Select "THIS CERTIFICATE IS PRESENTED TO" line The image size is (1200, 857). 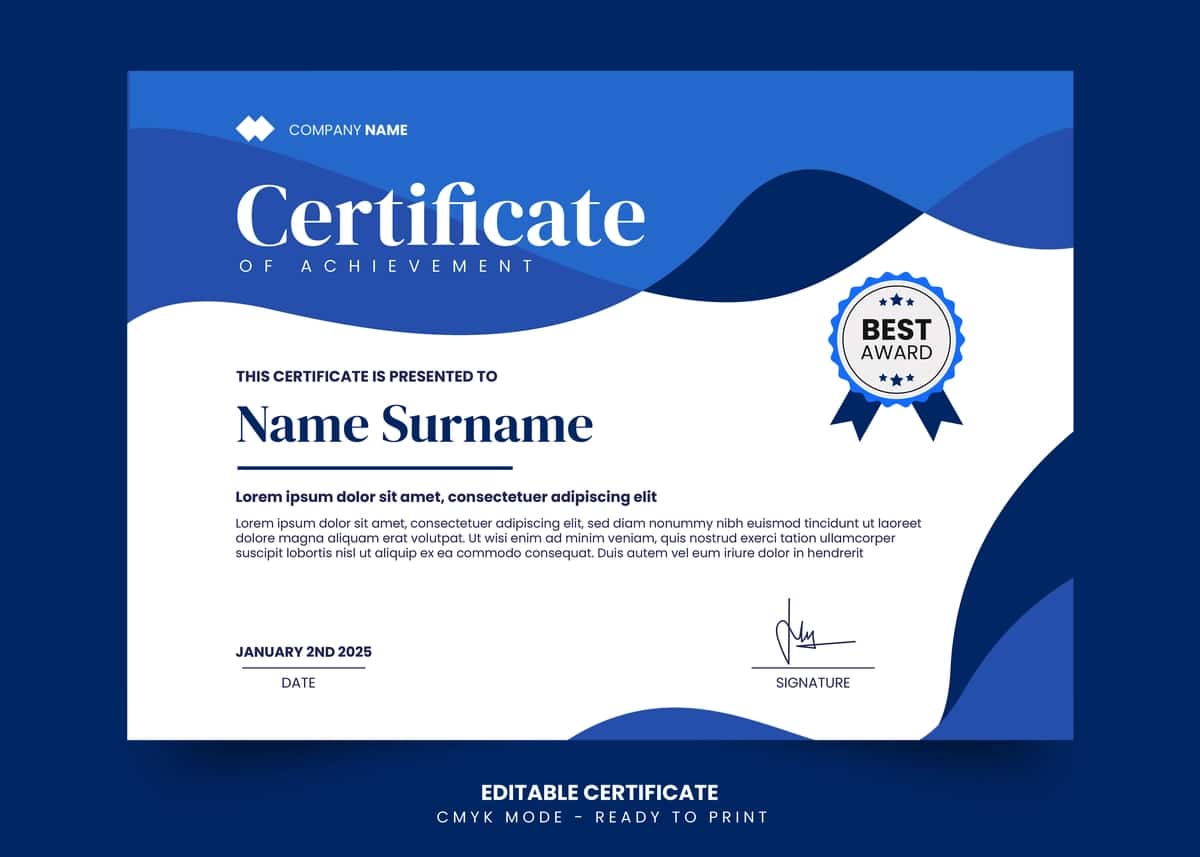[x=366, y=377]
